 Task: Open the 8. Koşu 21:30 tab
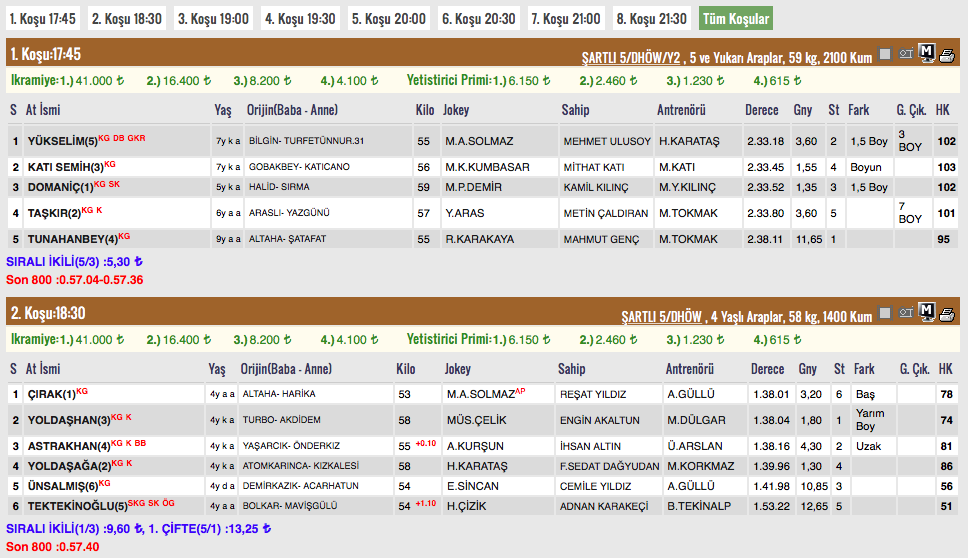tap(651, 19)
